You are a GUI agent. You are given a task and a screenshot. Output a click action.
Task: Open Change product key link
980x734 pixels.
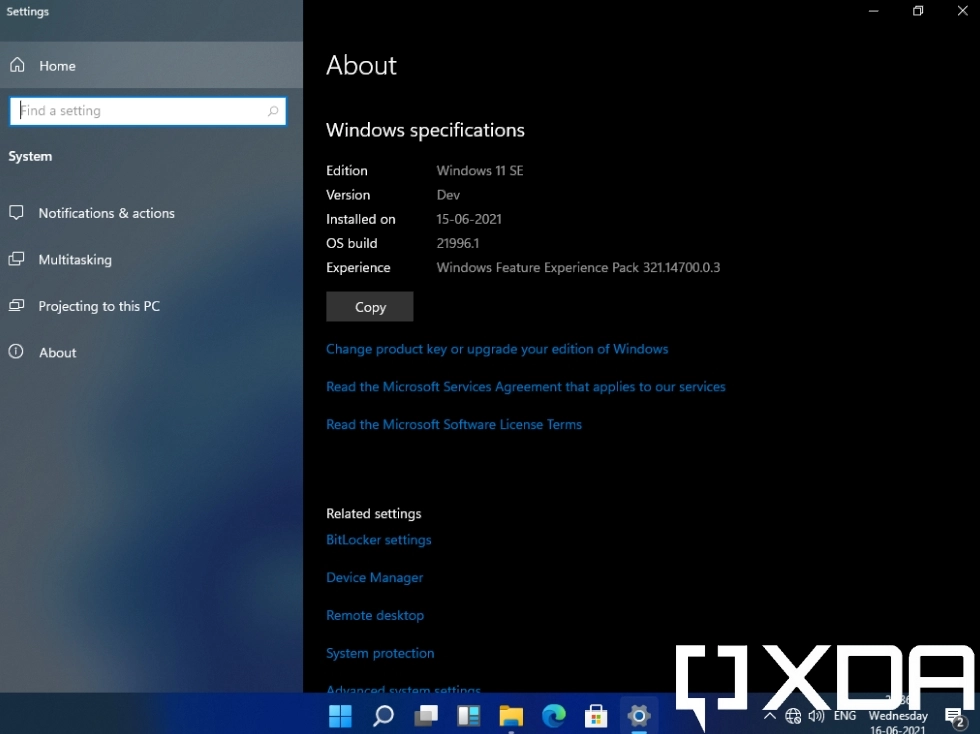(x=497, y=349)
